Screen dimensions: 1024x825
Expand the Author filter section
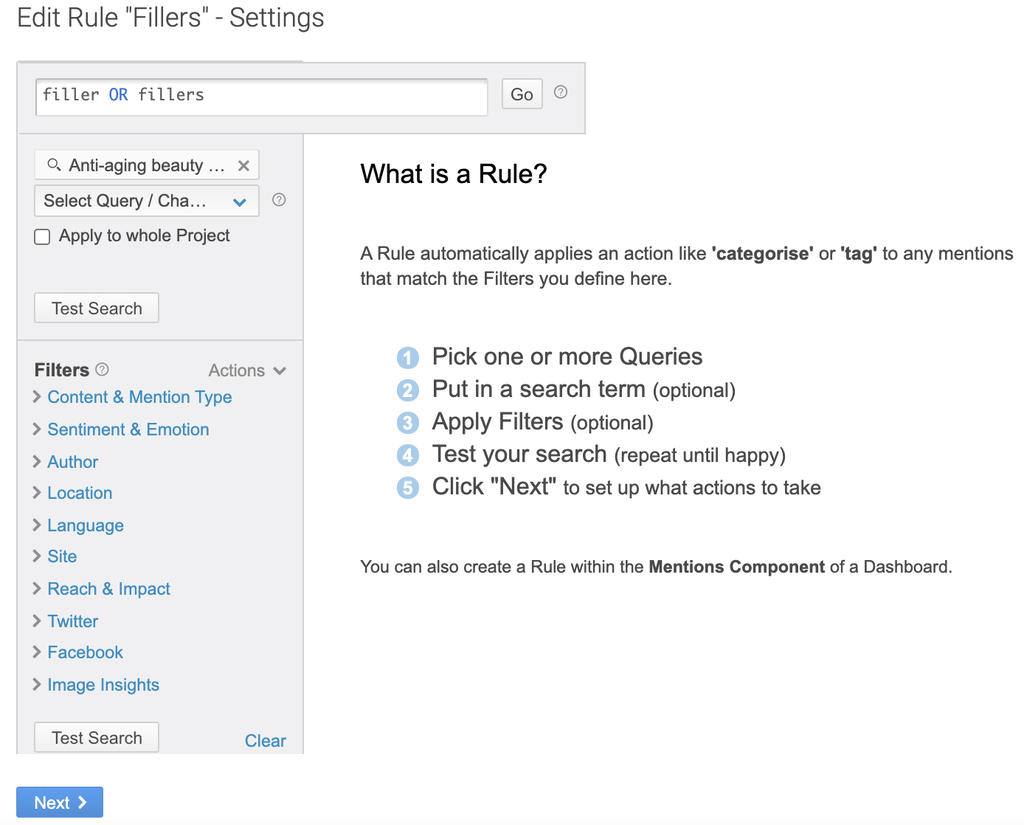[72, 462]
